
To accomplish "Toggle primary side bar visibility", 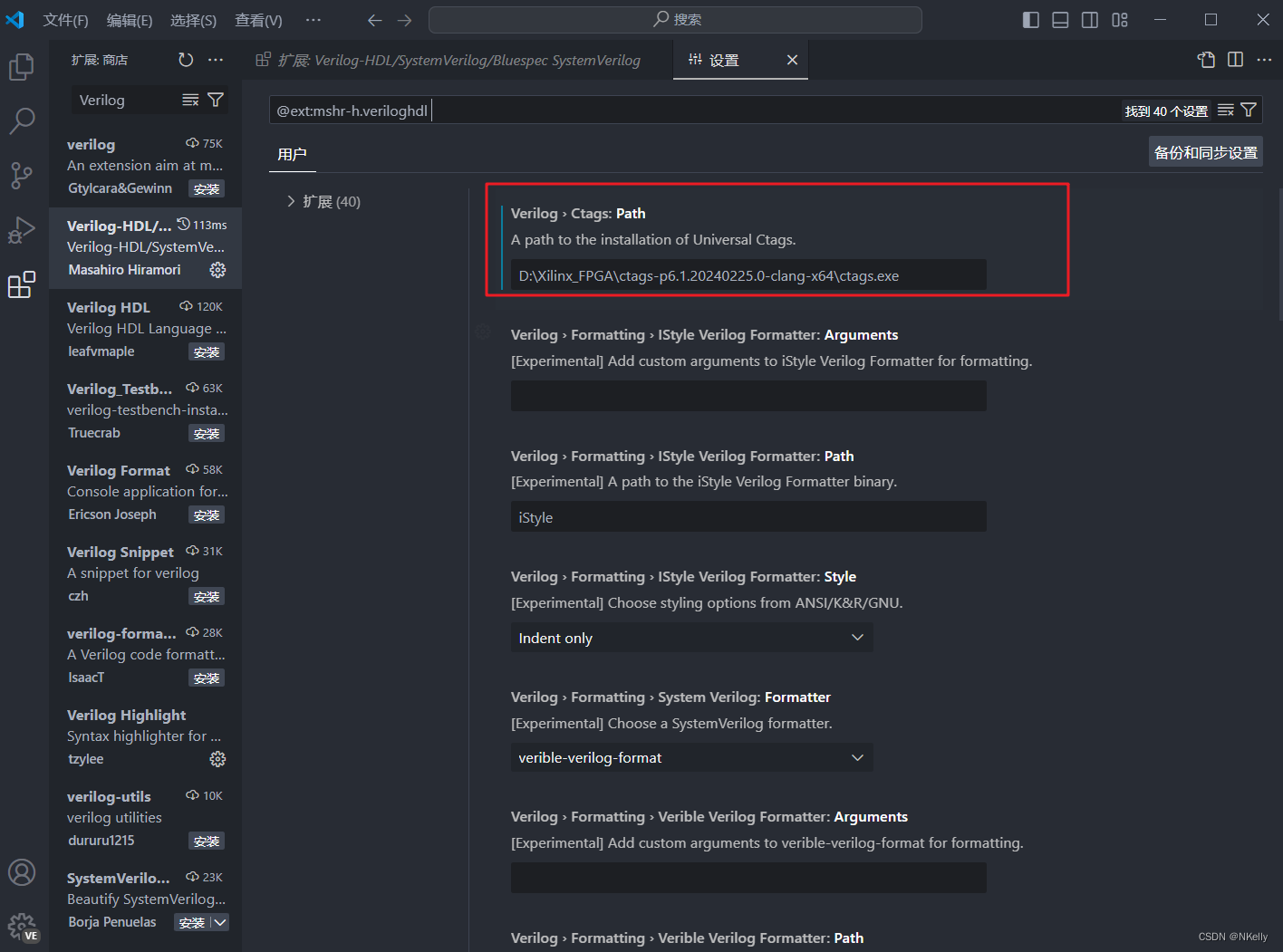I will click(1031, 20).
